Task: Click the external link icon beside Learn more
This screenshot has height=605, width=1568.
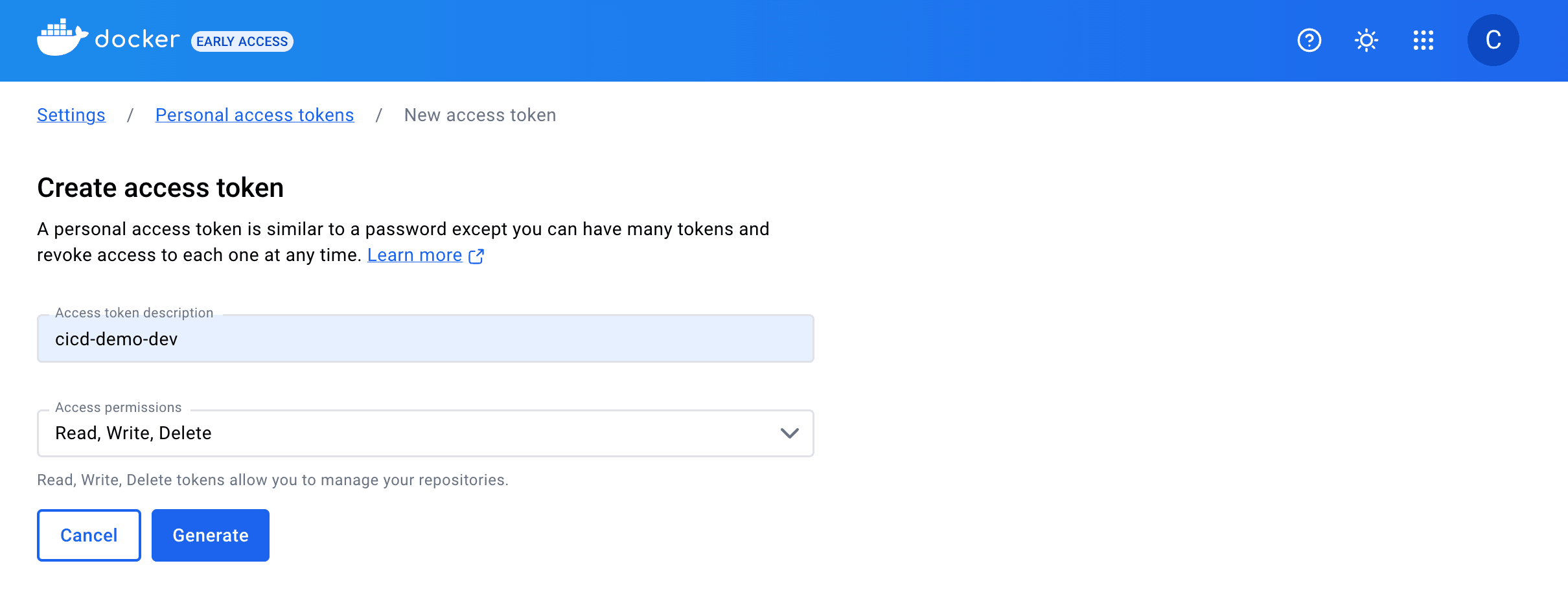Action: pyautogui.click(x=476, y=257)
